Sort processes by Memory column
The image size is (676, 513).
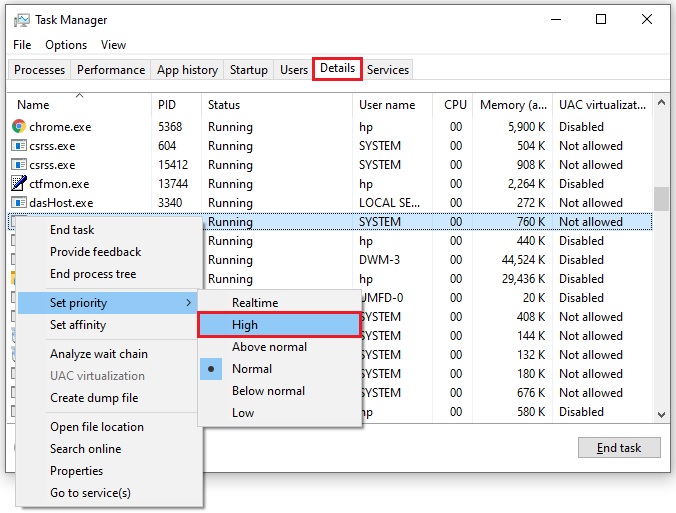(x=511, y=105)
